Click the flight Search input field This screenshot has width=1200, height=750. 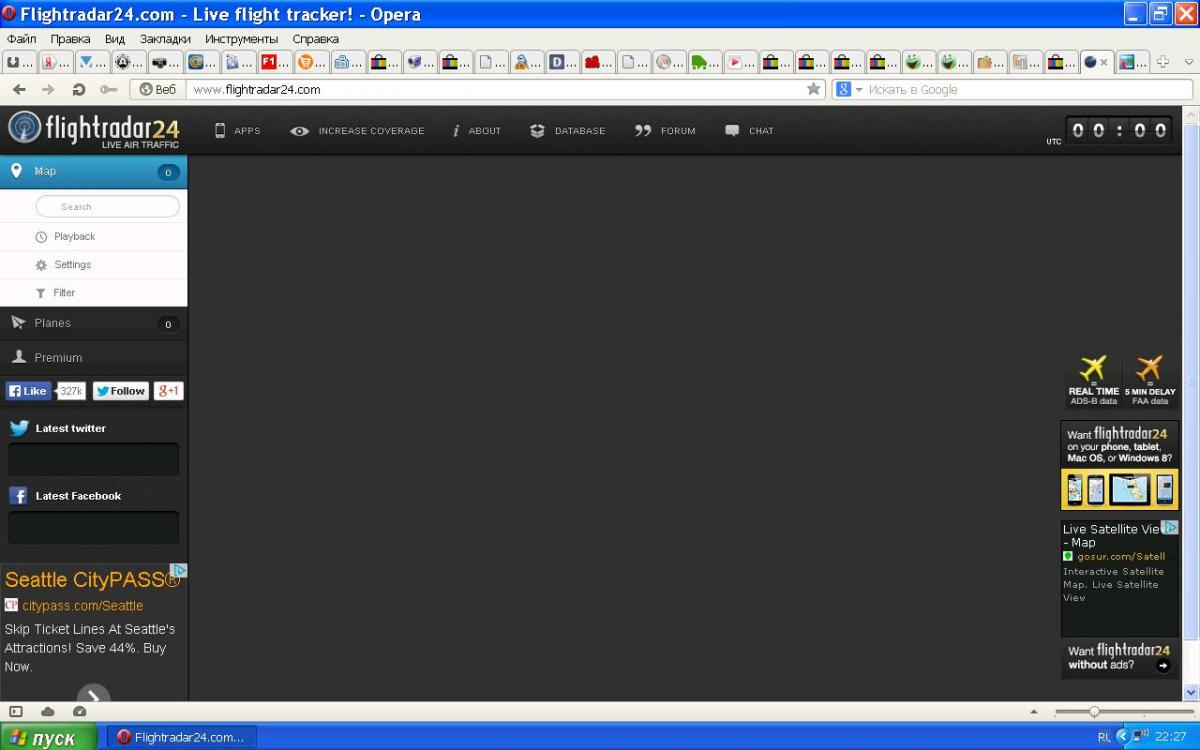[107, 207]
